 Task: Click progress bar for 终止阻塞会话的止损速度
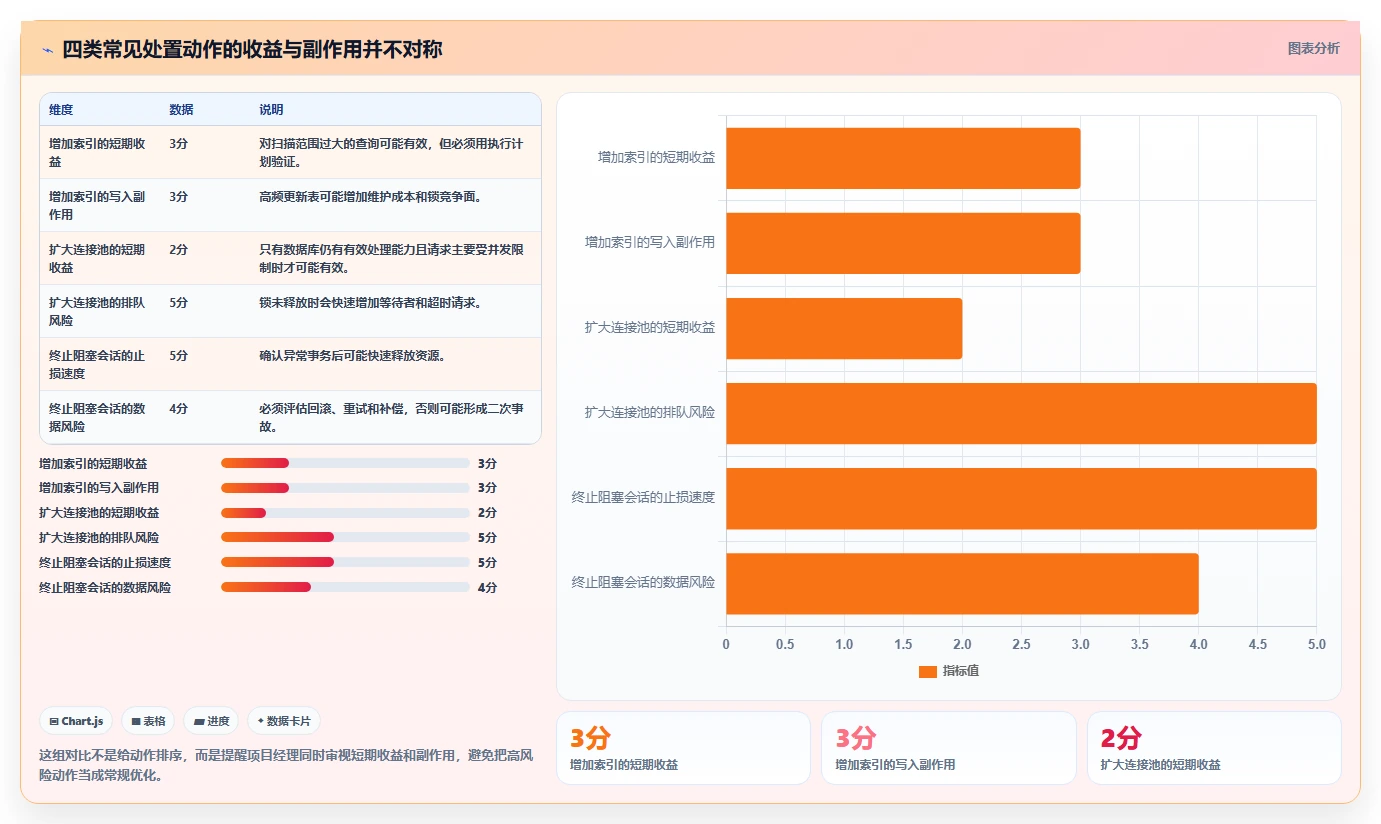point(345,562)
